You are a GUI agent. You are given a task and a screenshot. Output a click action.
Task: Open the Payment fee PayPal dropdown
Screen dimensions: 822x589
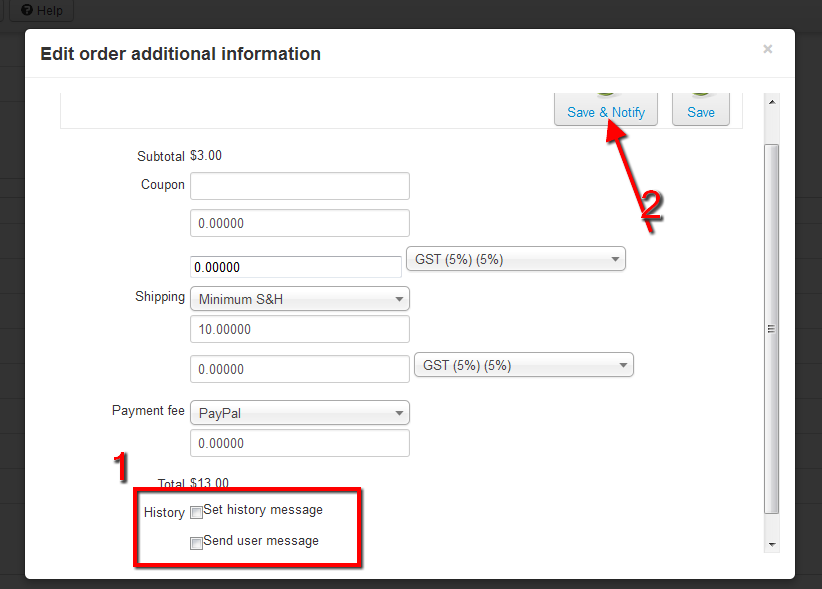[299, 413]
